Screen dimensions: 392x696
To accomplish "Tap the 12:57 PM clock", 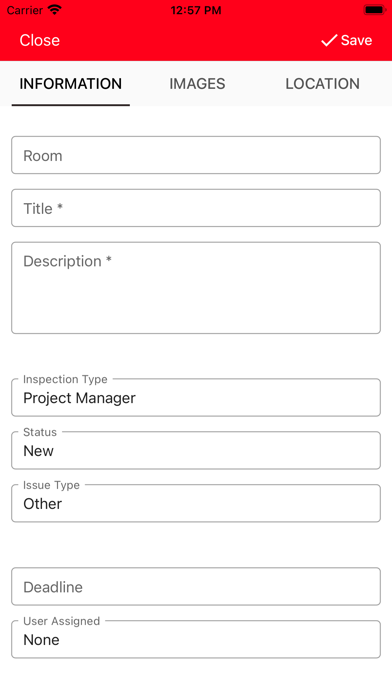I will (196, 10).
